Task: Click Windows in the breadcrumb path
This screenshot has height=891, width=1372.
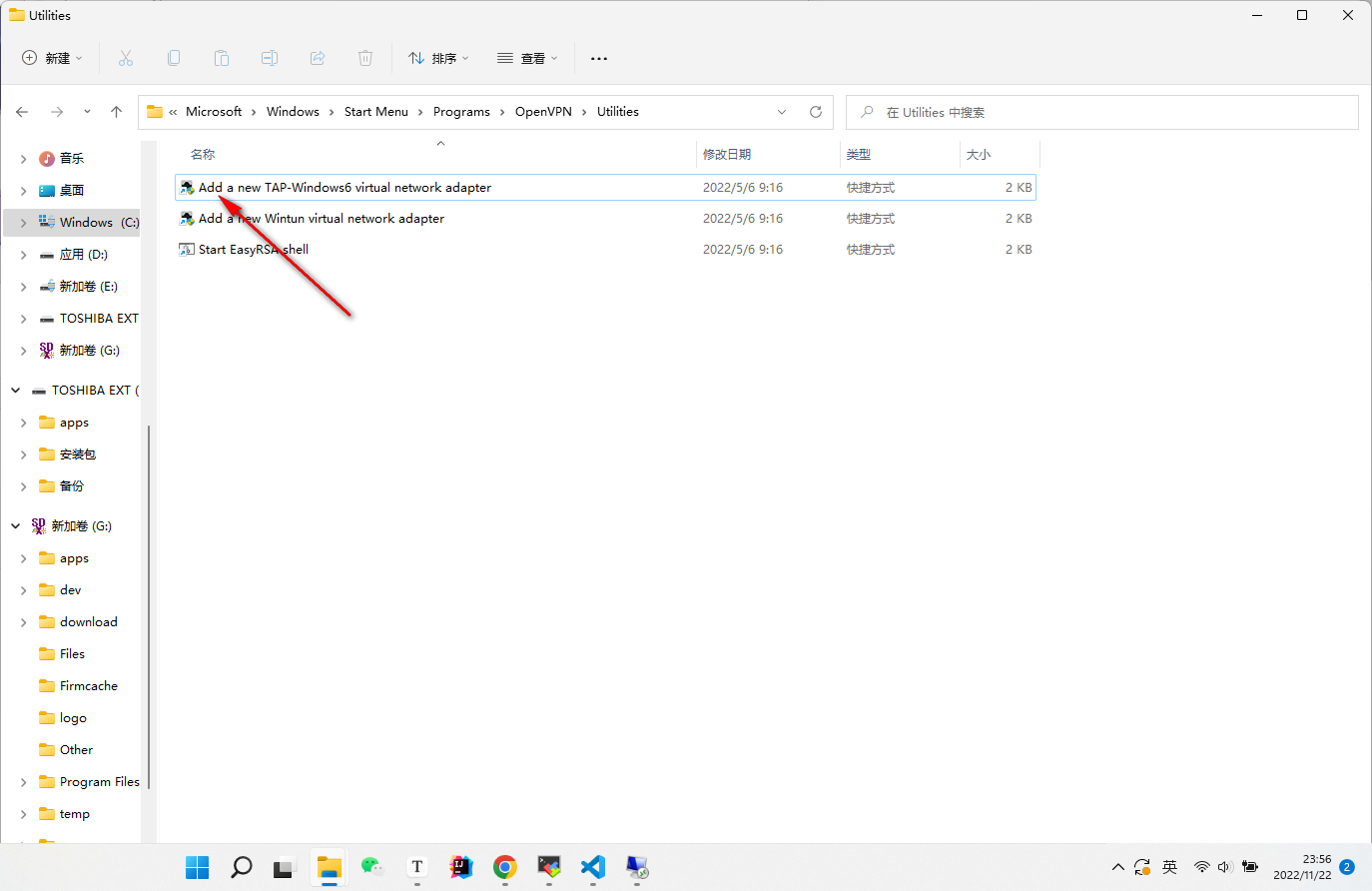Action: [293, 112]
